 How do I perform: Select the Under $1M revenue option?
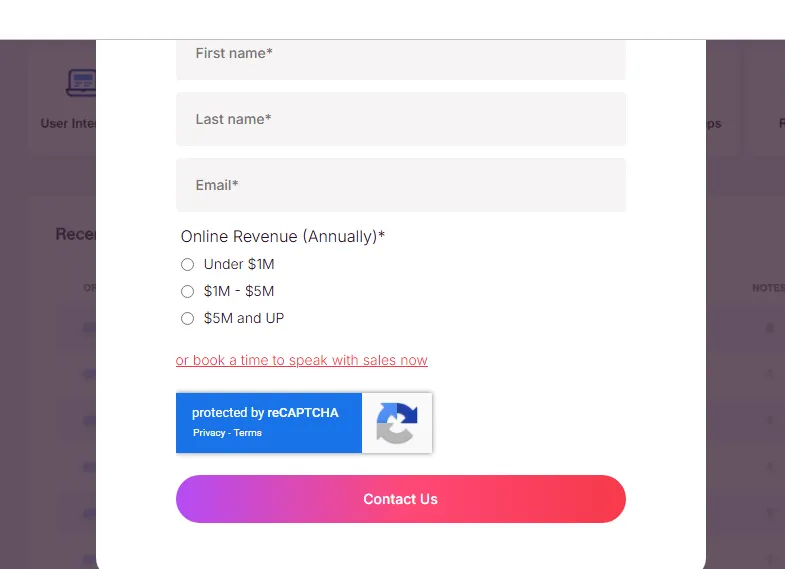[x=187, y=265]
